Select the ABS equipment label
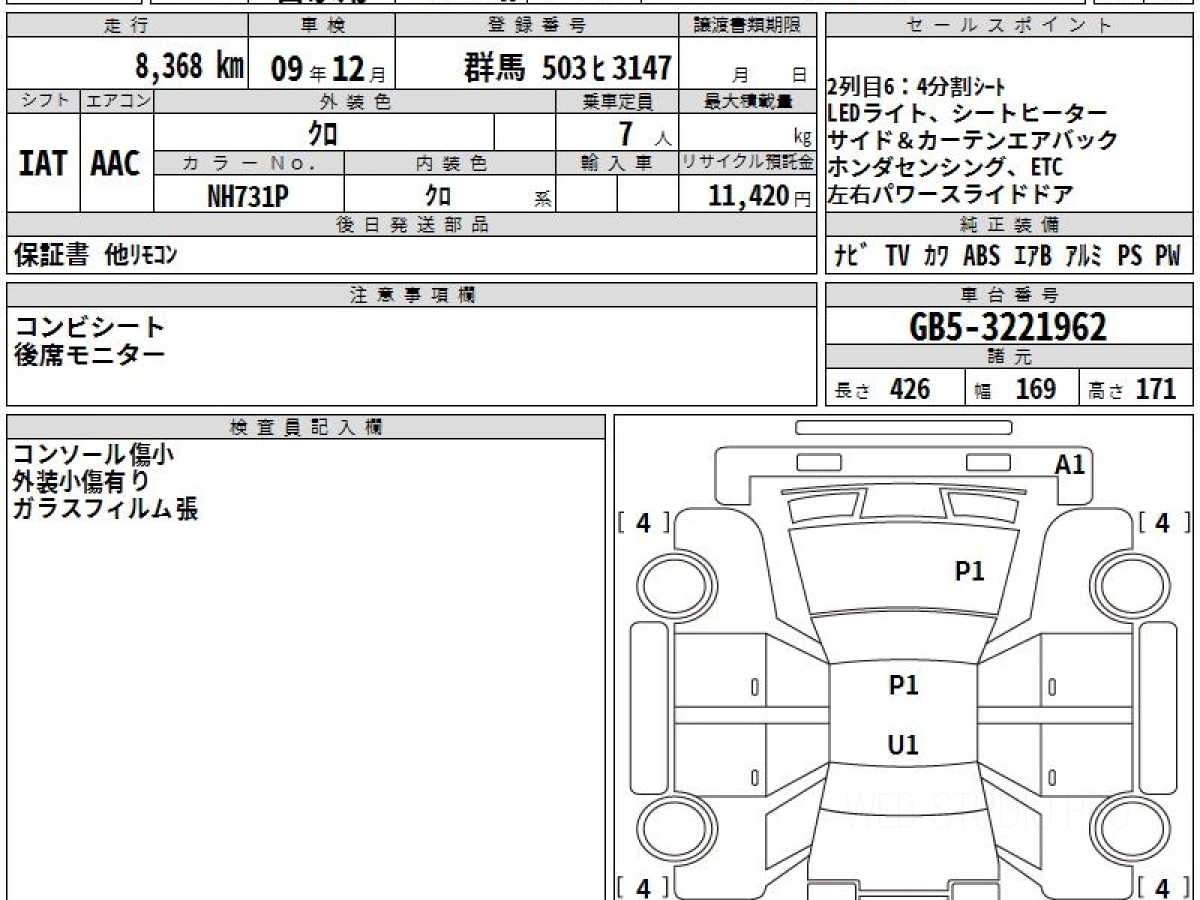Screen dimensions: 1200x900 click(981, 256)
